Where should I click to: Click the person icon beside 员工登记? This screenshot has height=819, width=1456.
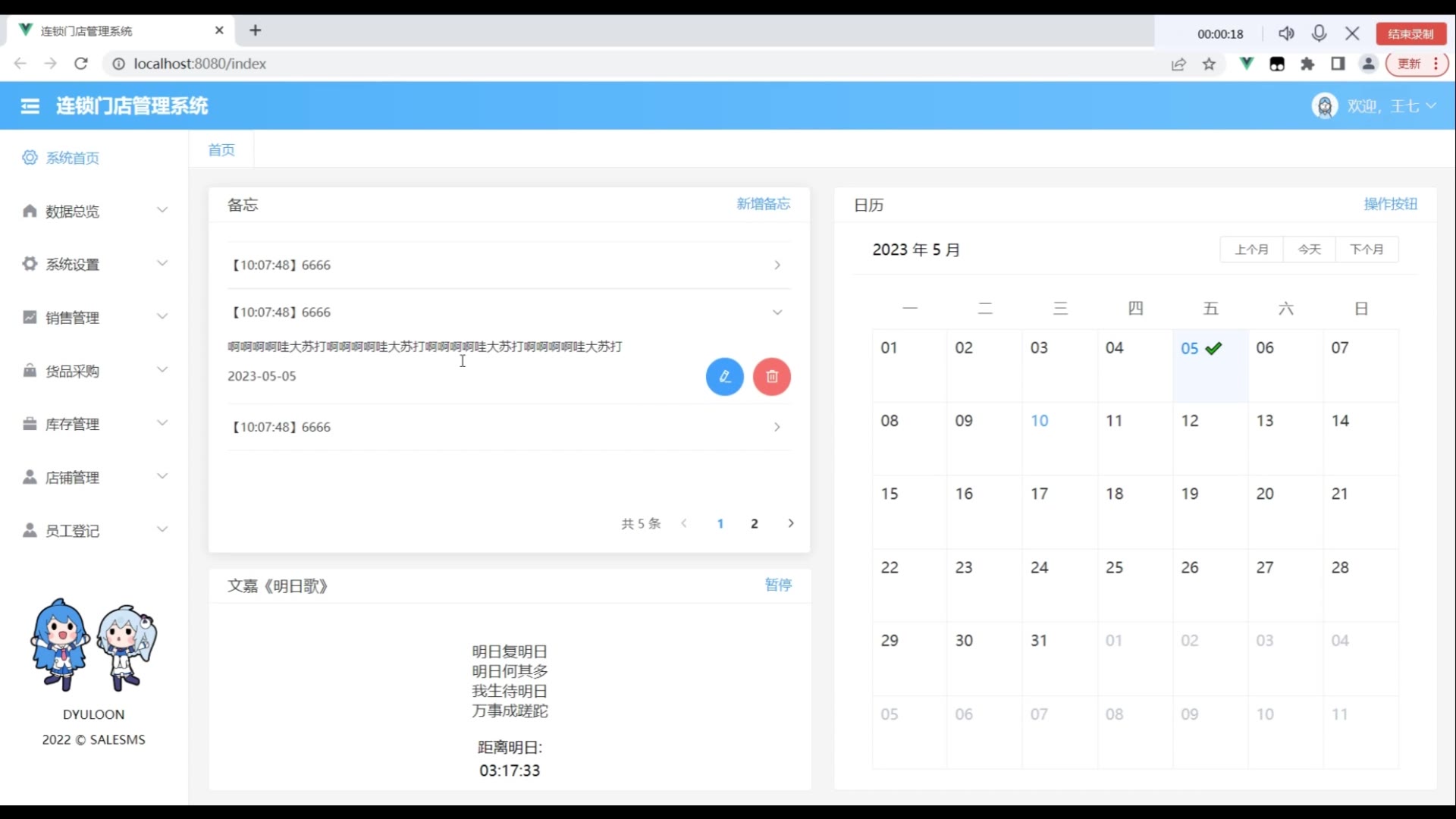pos(30,530)
